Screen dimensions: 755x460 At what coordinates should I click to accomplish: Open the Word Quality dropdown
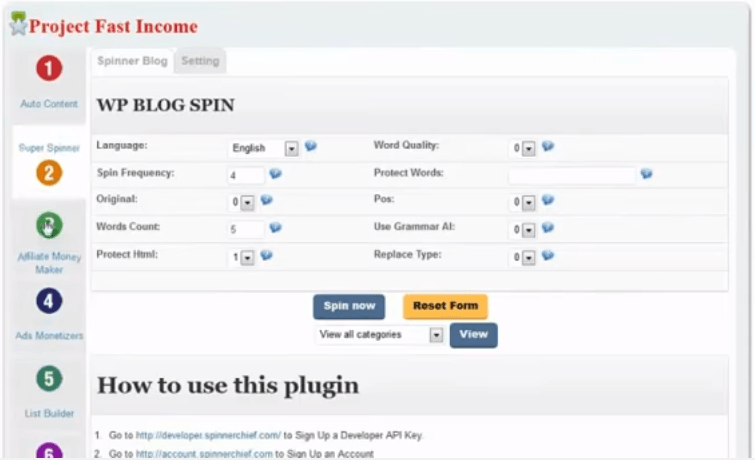point(523,148)
